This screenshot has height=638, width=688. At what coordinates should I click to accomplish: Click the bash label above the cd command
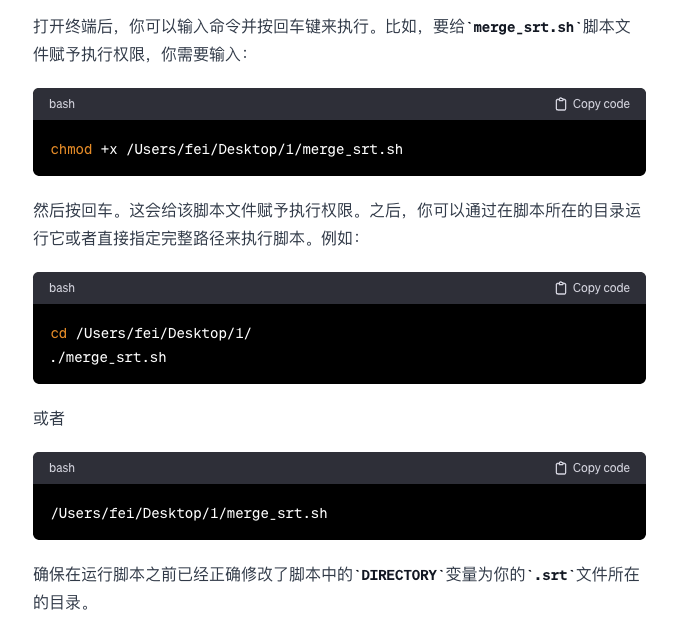(x=62, y=288)
